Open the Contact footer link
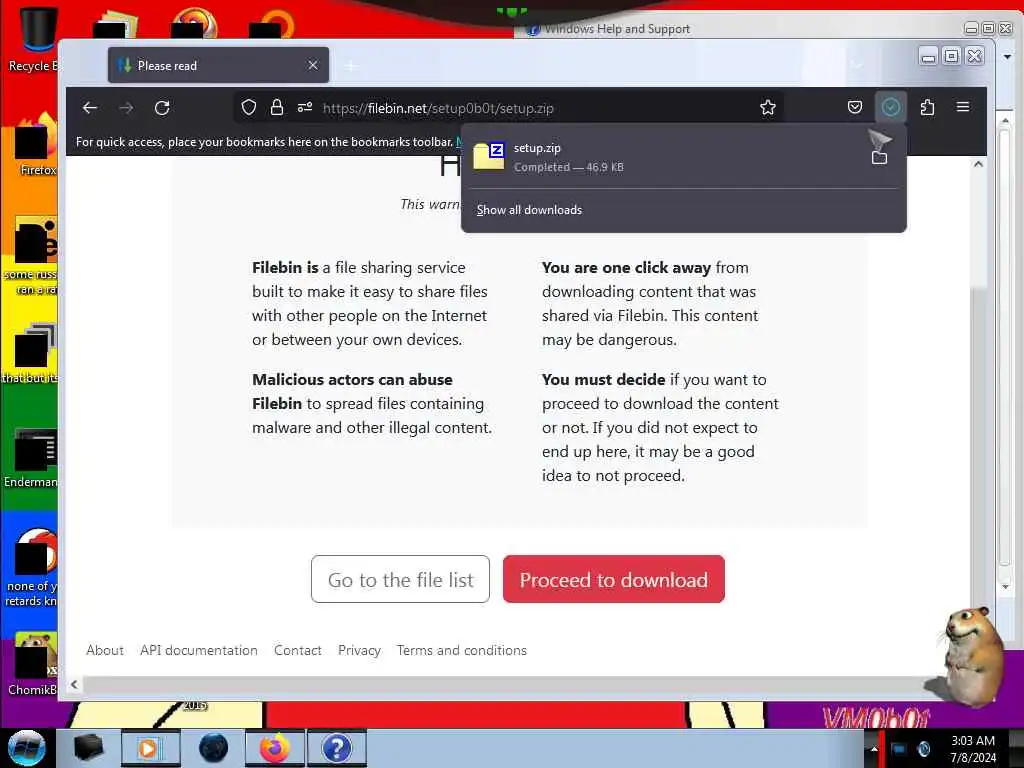1024x768 pixels. [298, 650]
